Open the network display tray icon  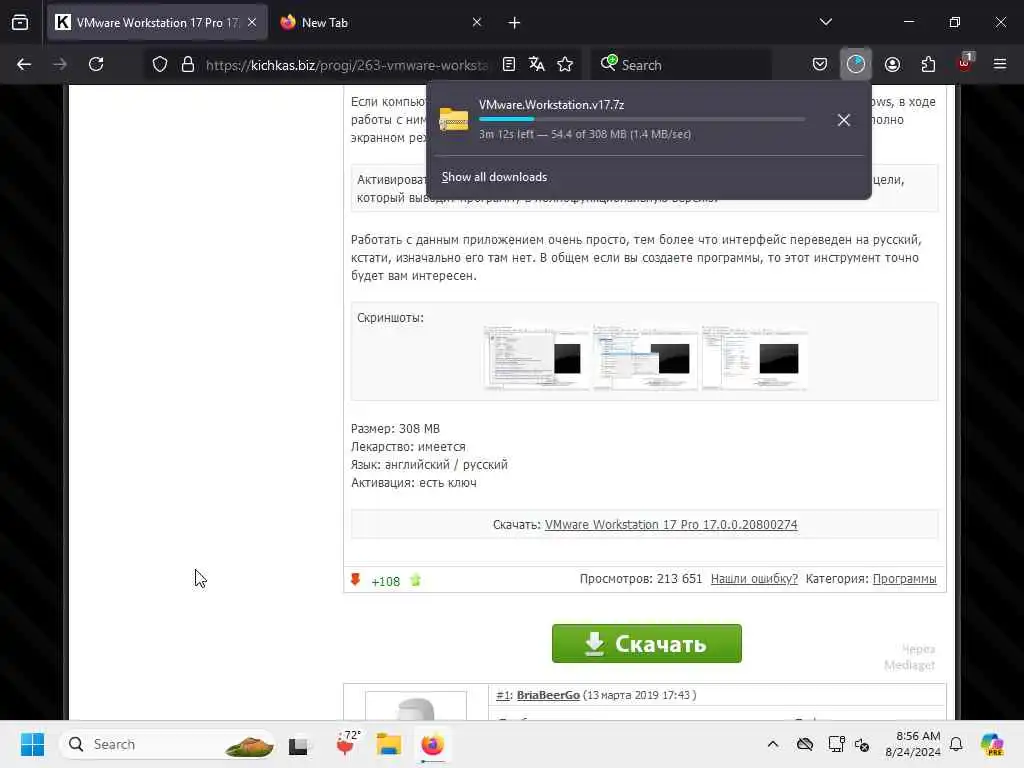(836, 744)
